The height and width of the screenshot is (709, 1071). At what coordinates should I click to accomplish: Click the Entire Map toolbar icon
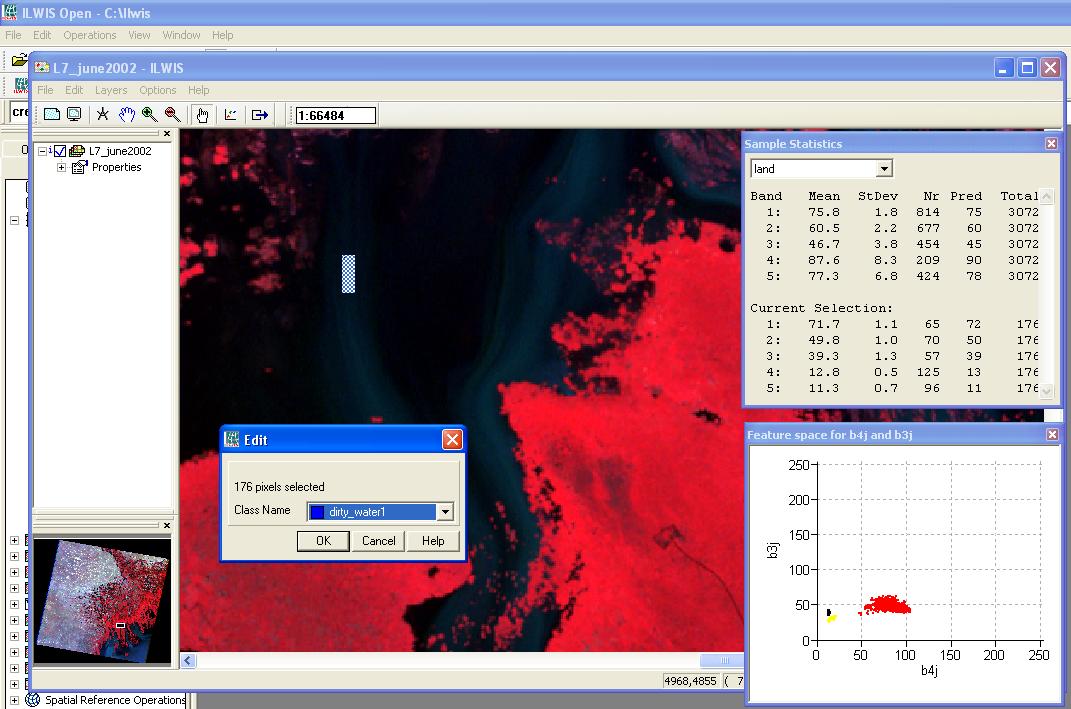pos(52,115)
